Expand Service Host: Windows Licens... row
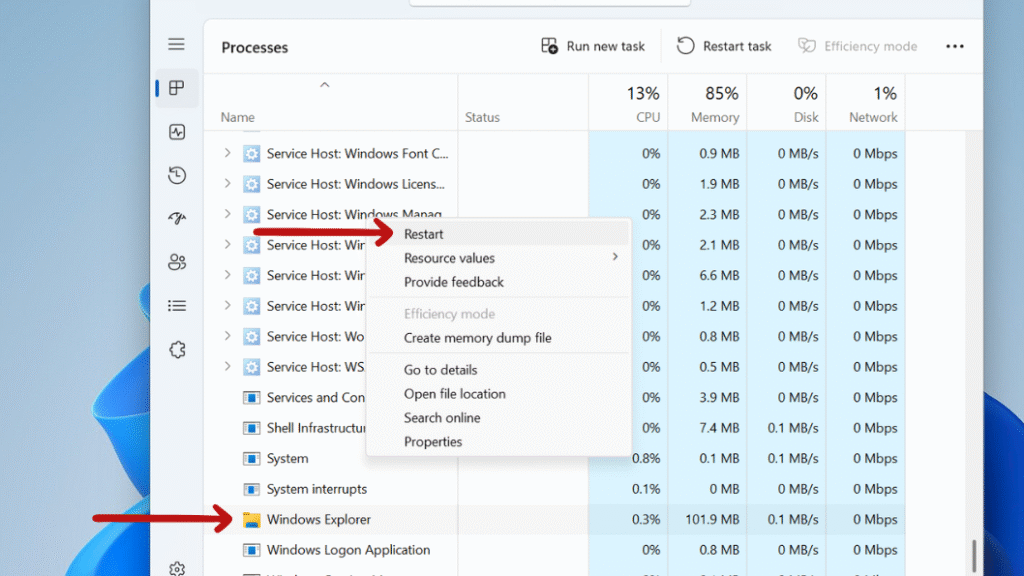1024x576 pixels. (227, 184)
